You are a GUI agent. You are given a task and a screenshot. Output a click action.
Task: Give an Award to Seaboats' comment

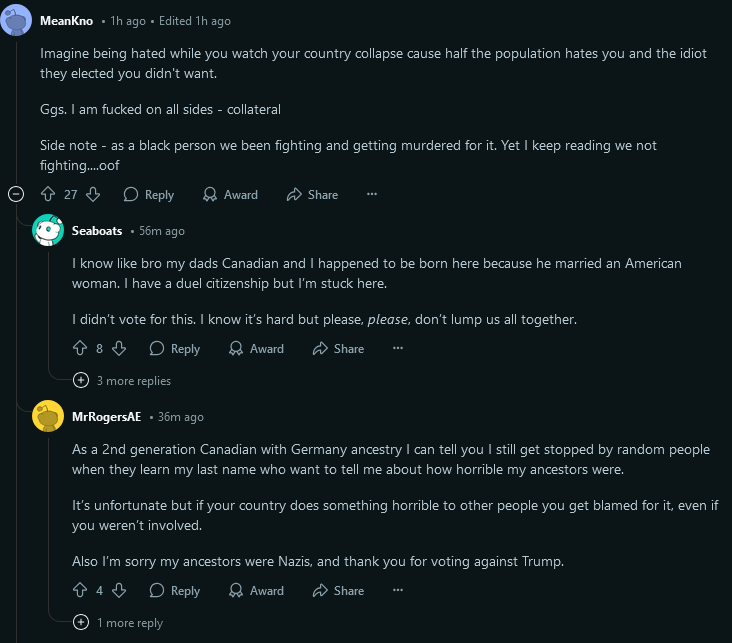pyautogui.click(x=256, y=348)
